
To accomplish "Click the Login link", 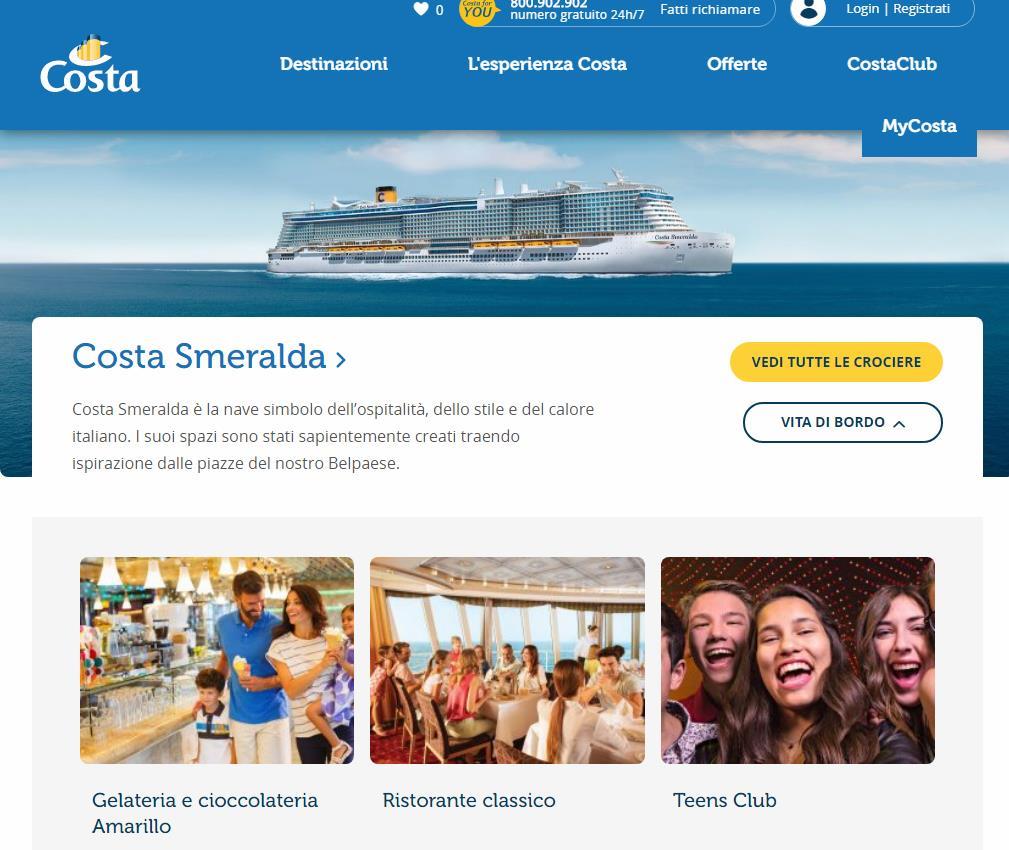I will pyautogui.click(x=862, y=9).
